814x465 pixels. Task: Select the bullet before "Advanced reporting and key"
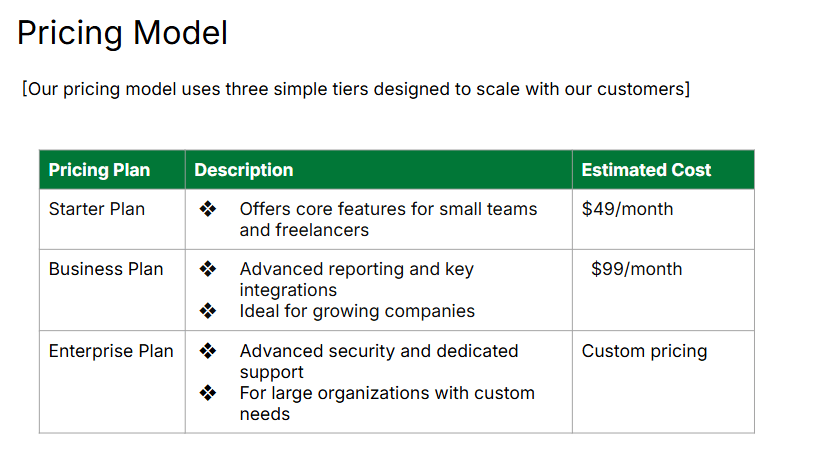(208, 269)
